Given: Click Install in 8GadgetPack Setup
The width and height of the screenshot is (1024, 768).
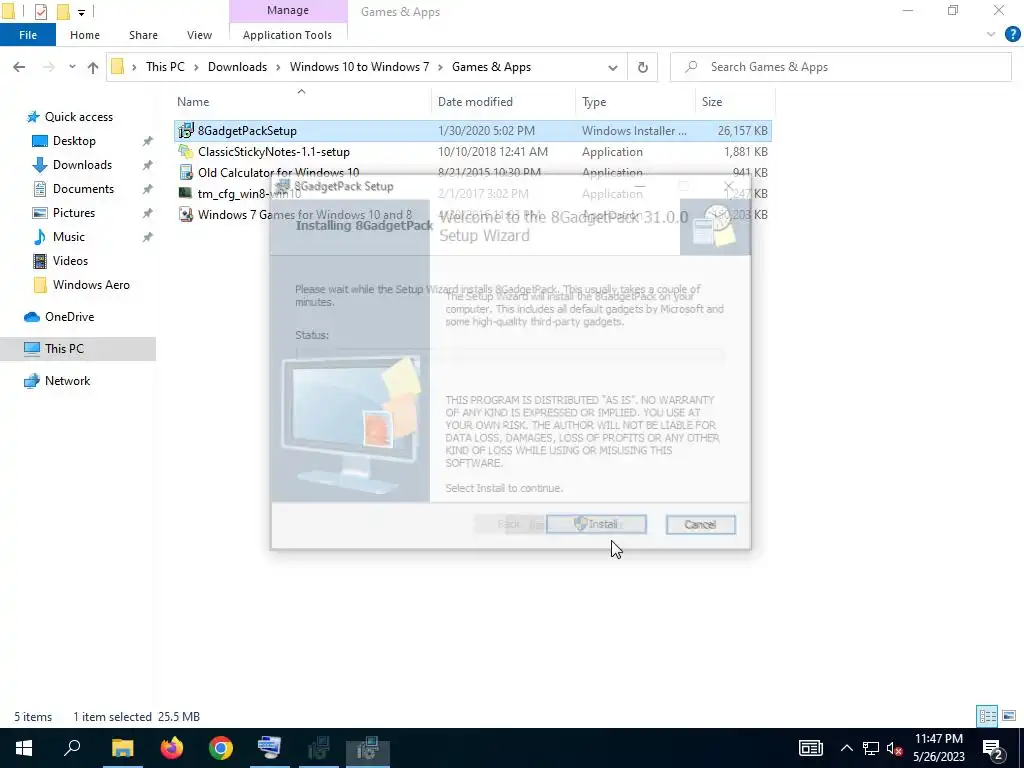Looking at the screenshot, I should 596,524.
